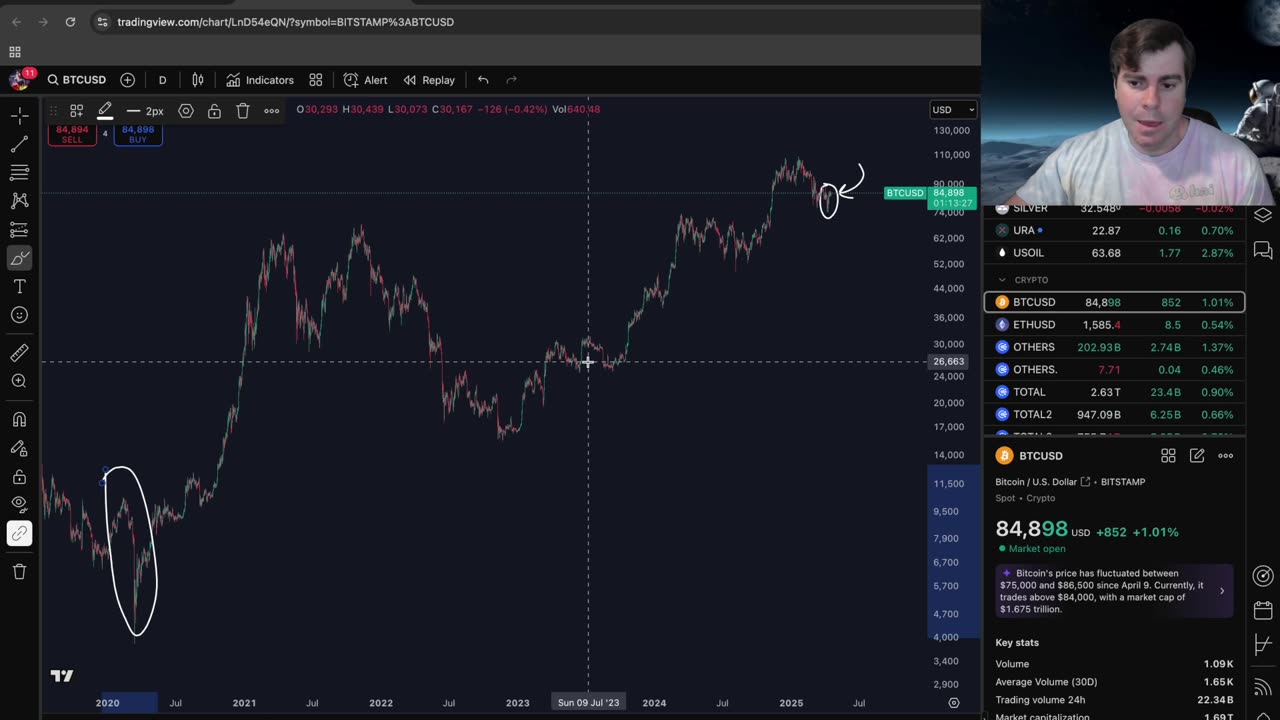Select the ruler measure tool
The width and height of the screenshot is (1280, 720).
[19, 353]
